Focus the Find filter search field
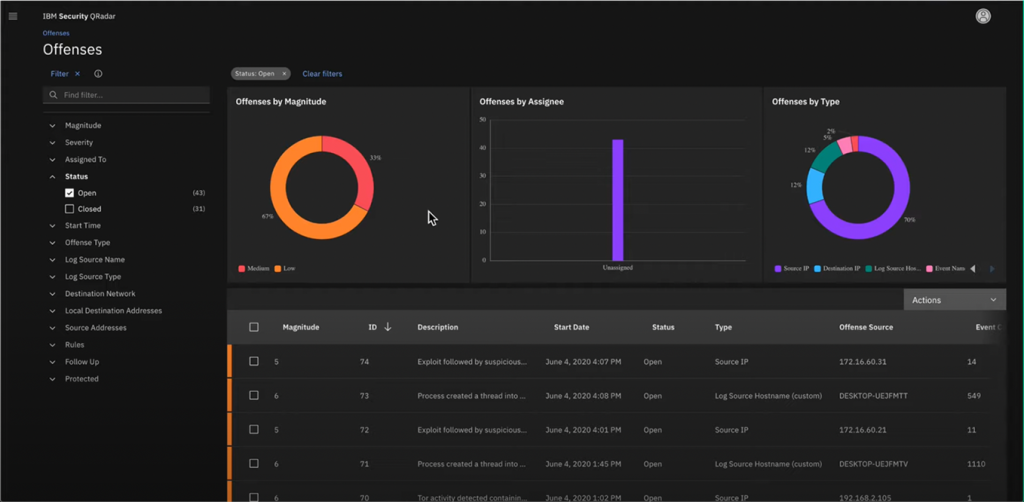 (x=126, y=95)
